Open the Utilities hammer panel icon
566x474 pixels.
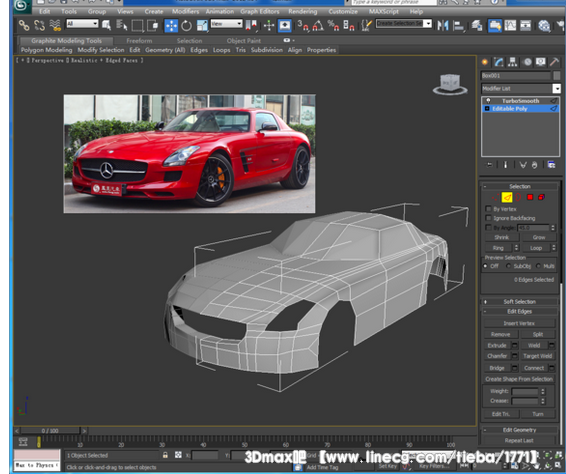click(554, 62)
